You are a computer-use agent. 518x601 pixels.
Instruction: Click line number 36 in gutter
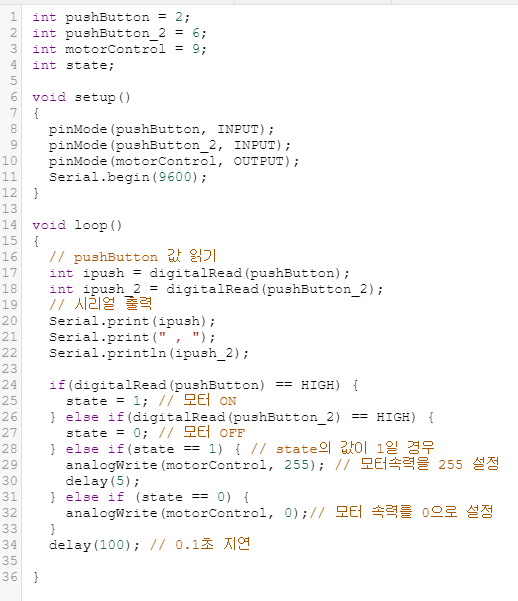(10, 576)
